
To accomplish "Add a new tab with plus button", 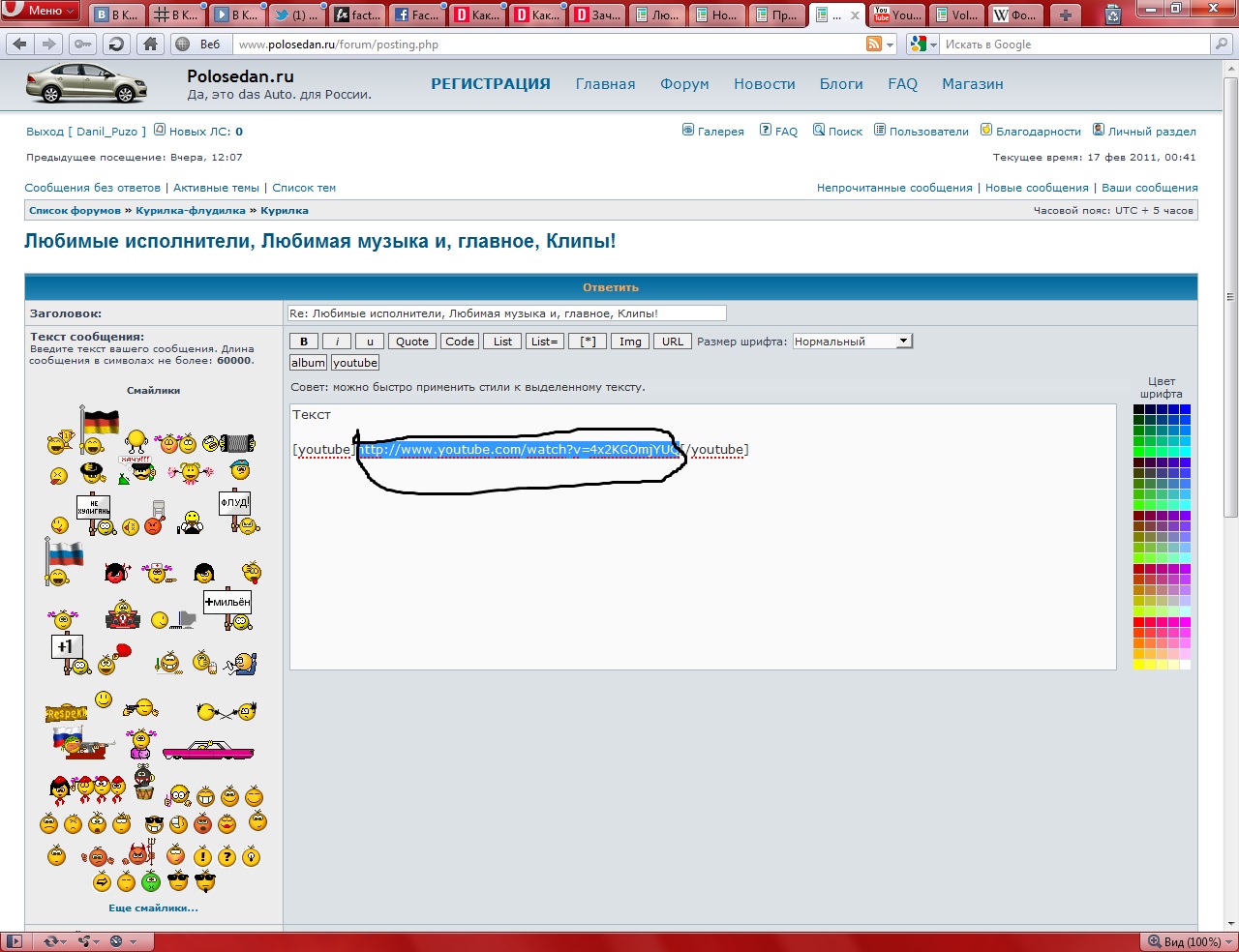I will point(1065,15).
